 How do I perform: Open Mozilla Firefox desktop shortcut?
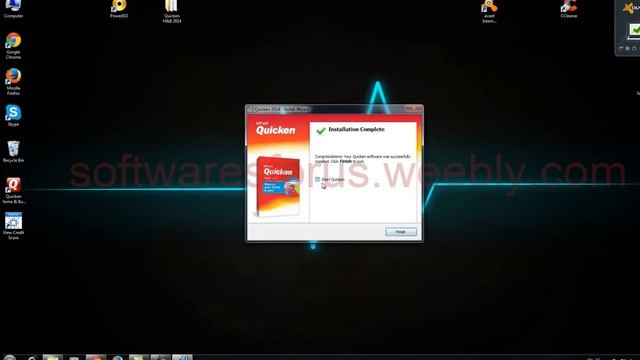coord(13,82)
